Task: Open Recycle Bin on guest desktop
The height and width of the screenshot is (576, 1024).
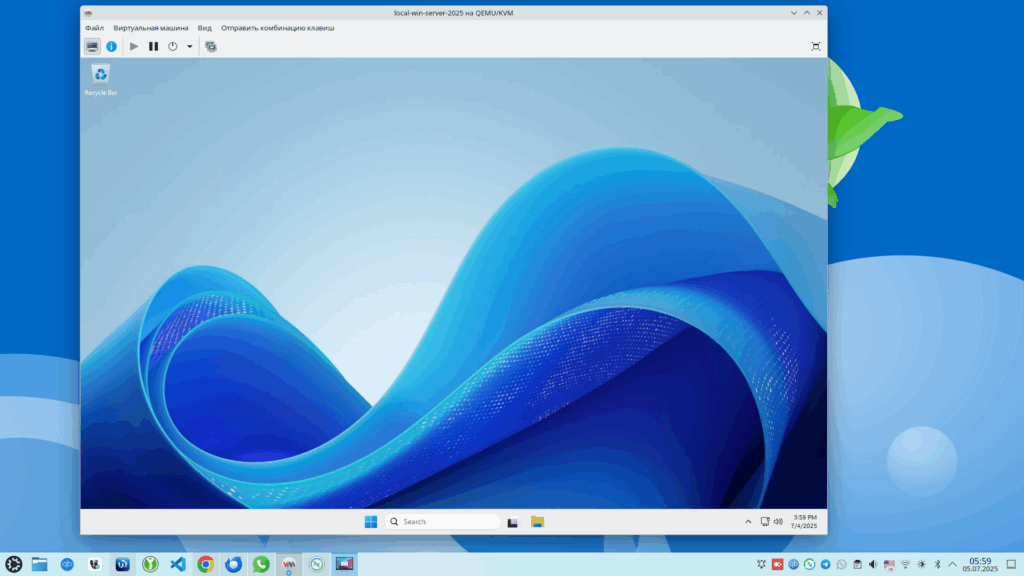Action: (x=100, y=75)
